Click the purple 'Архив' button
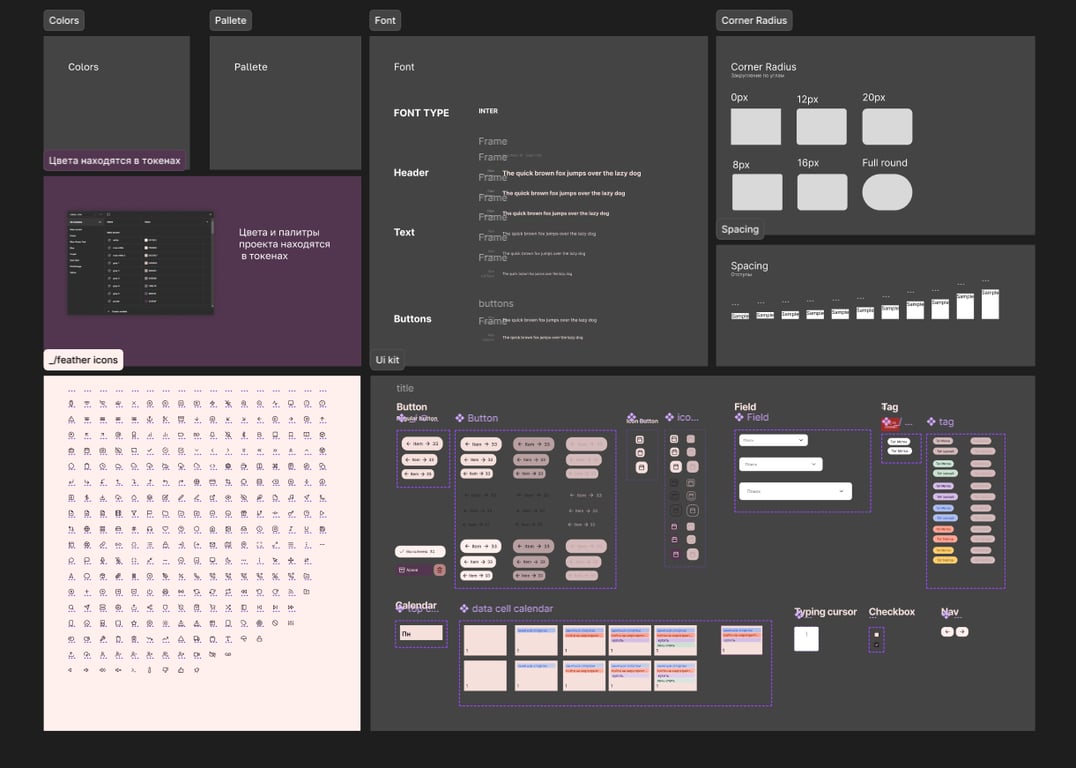The width and height of the screenshot is (1076, 768). (413, 570)
